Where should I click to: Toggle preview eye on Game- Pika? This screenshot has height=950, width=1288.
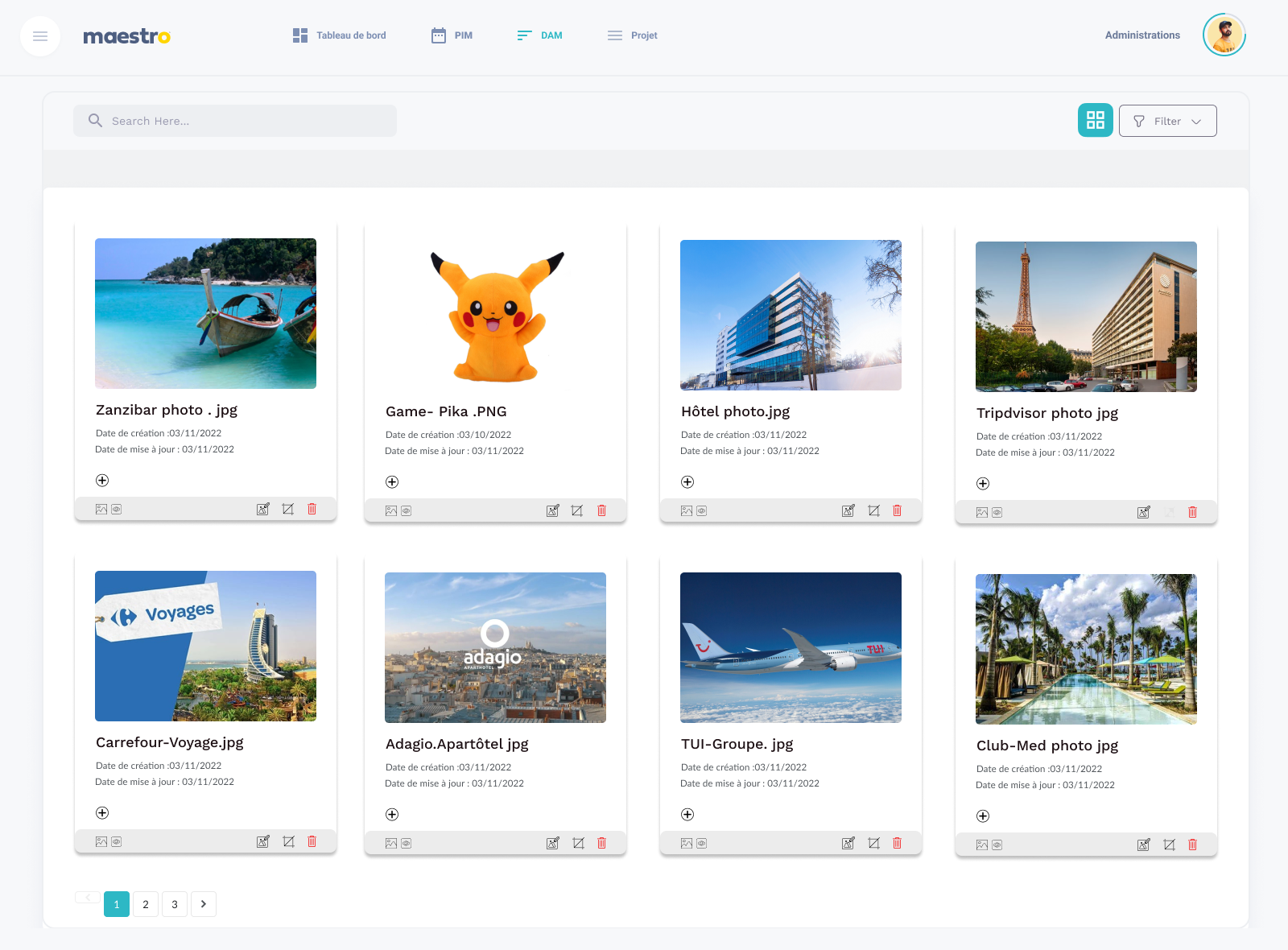(406, 510)
